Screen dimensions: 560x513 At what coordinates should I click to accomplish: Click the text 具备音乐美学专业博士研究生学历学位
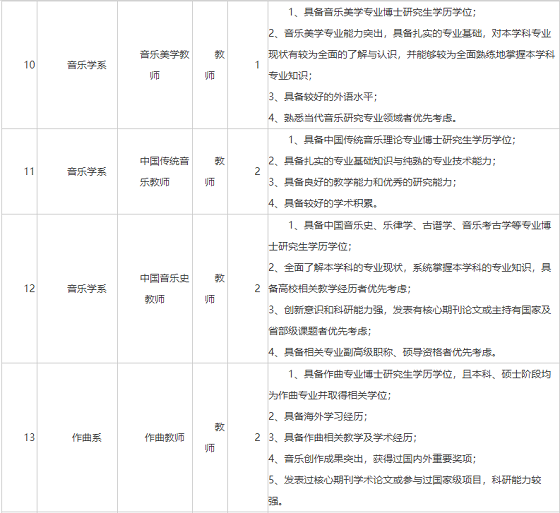pos(388,12)
